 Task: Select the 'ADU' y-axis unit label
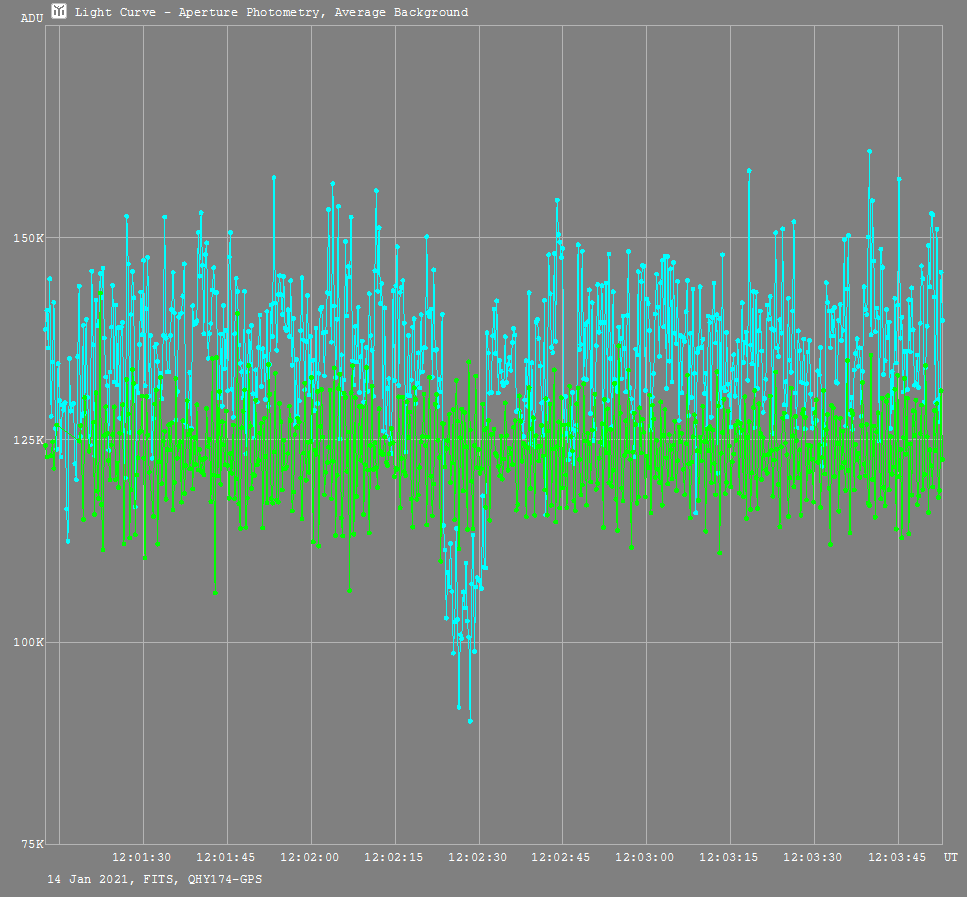(32, 19)
